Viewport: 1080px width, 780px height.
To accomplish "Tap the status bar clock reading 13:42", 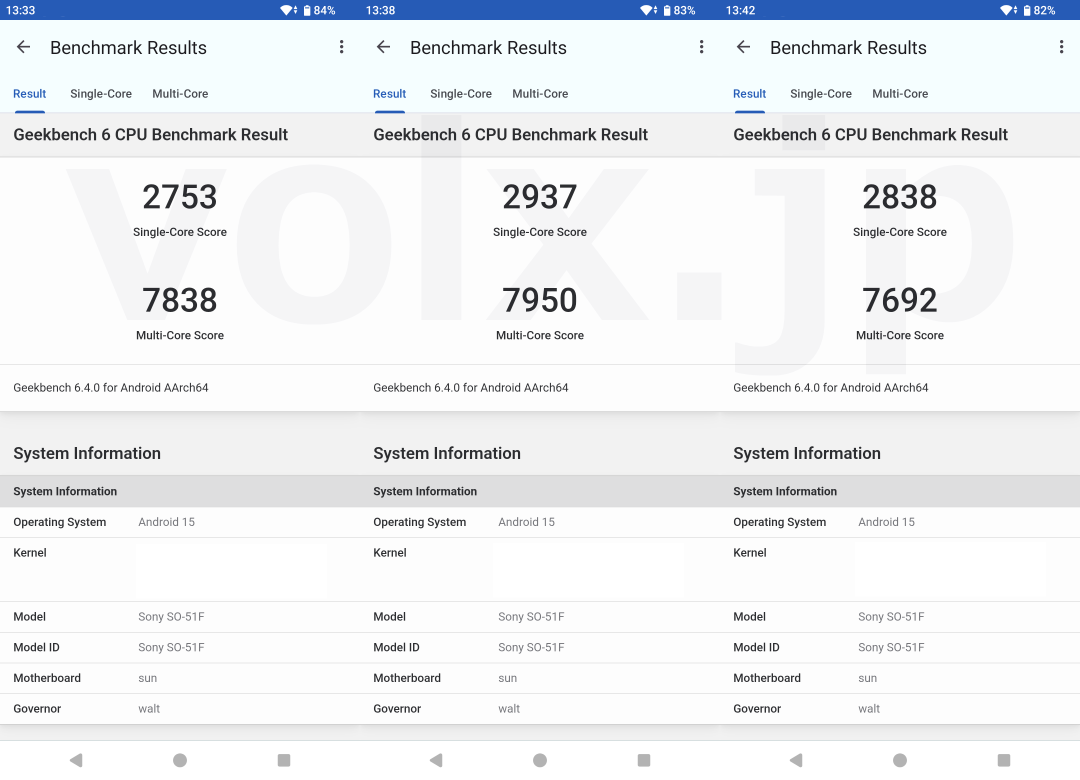I will tap(740, 10).
